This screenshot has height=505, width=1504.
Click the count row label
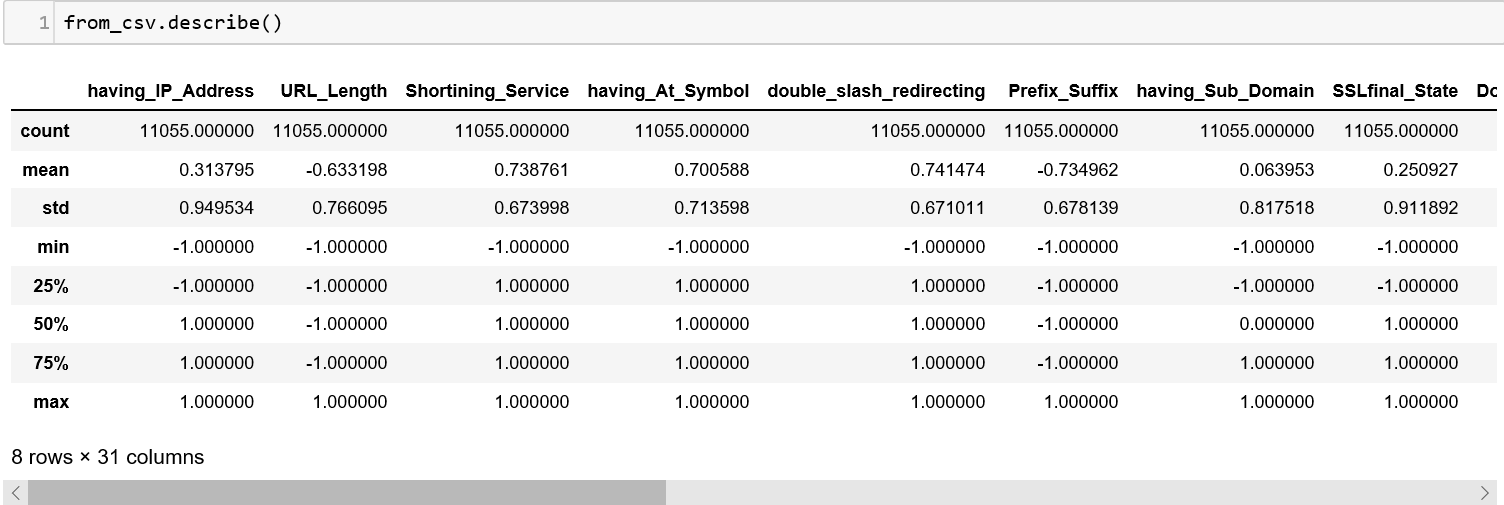[x=45, y=131]
